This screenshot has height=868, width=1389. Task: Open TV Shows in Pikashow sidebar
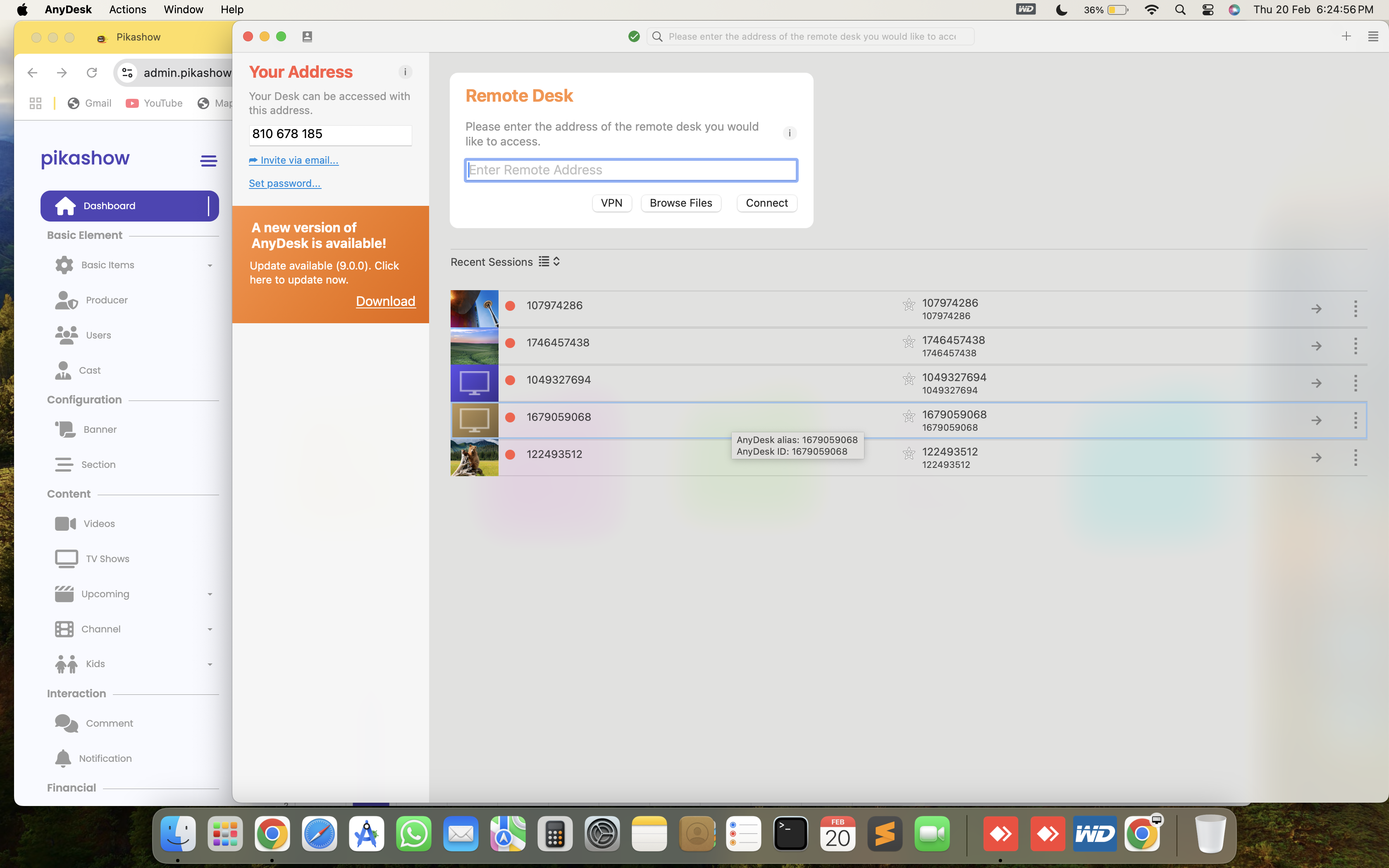(x=93, y=558)
